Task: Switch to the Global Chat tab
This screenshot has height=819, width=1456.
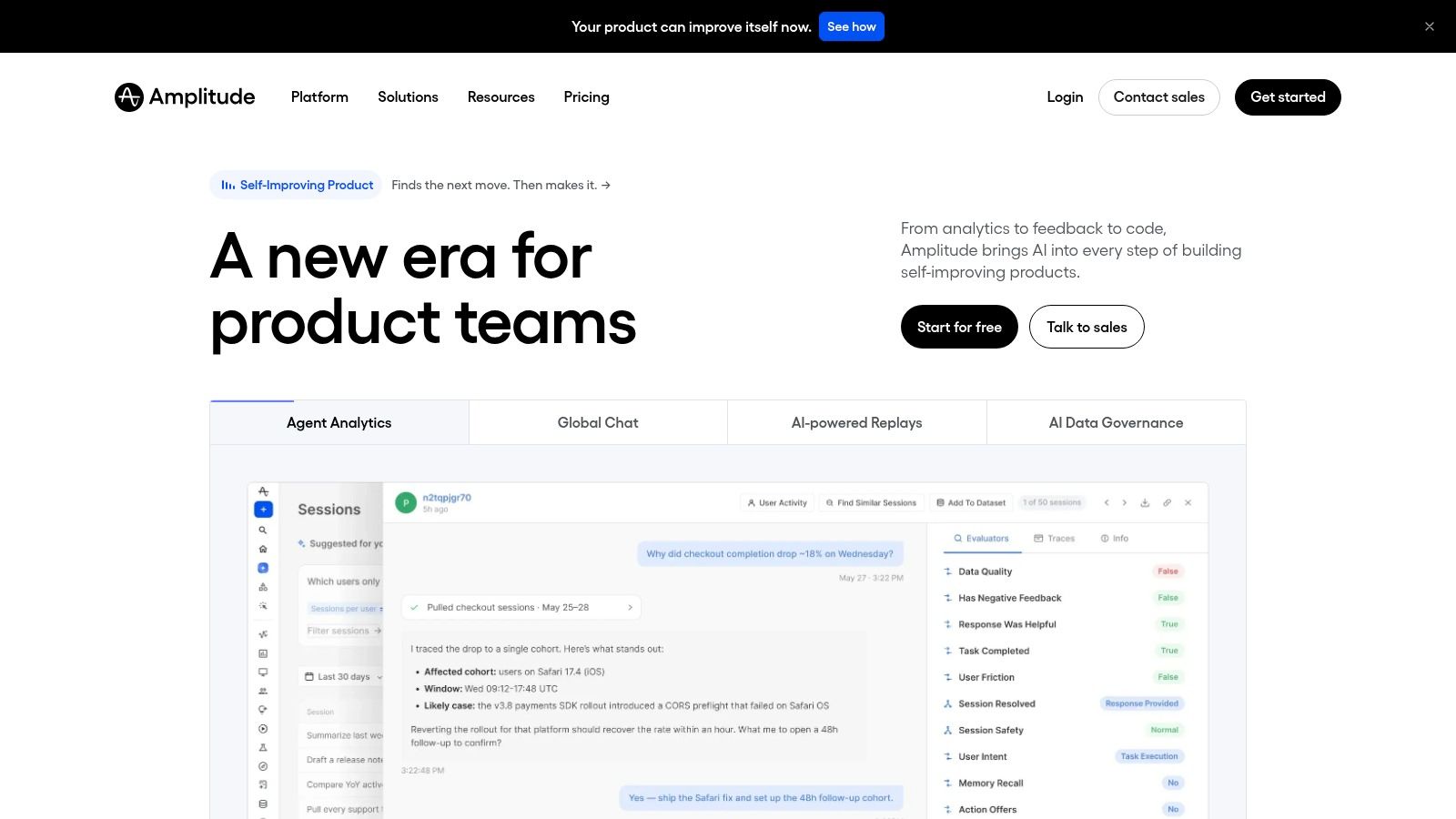Action: click(x=598, y=422)
